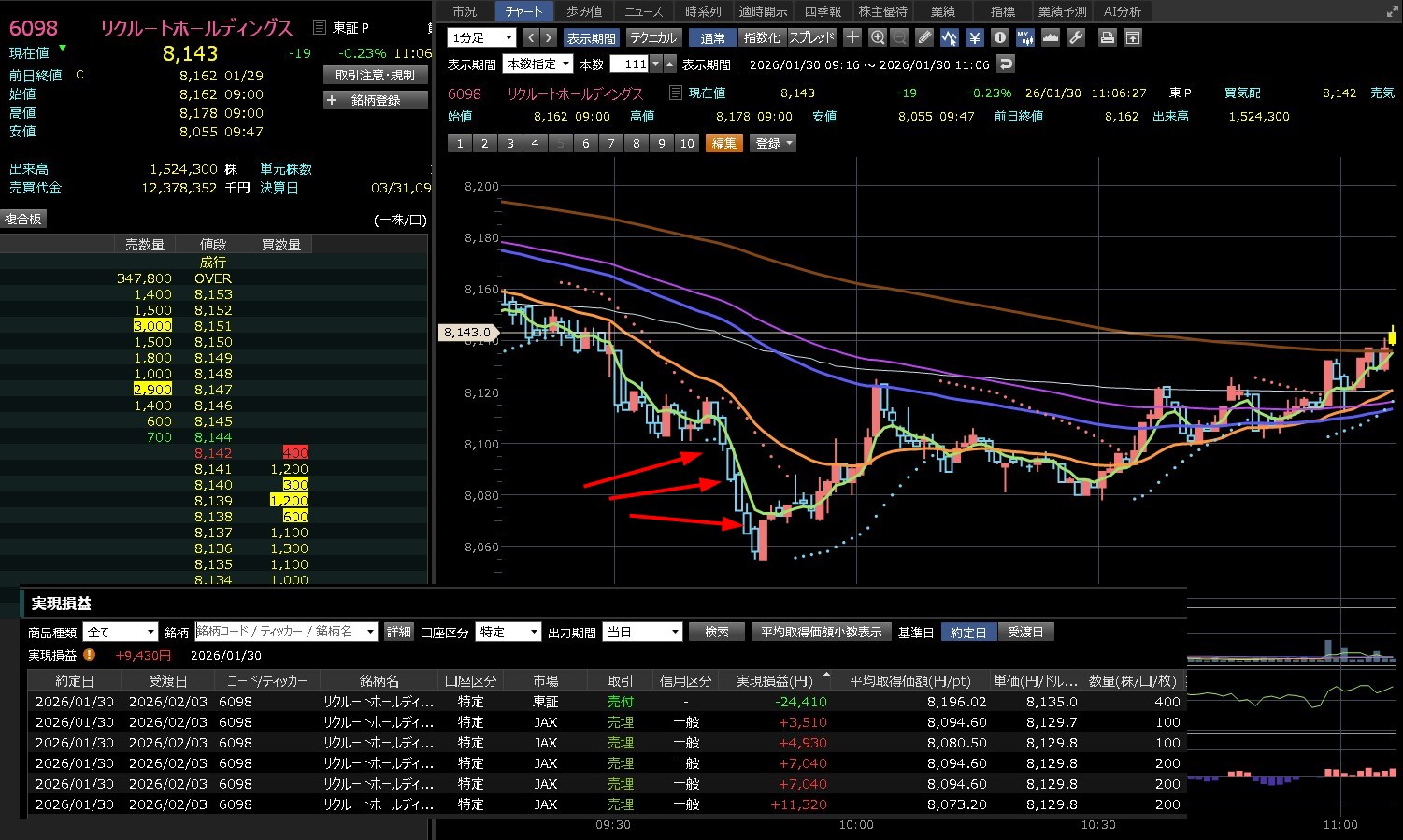Click the reset display period arrow icon
The image size is (1403, 840).
point(1006,64)
